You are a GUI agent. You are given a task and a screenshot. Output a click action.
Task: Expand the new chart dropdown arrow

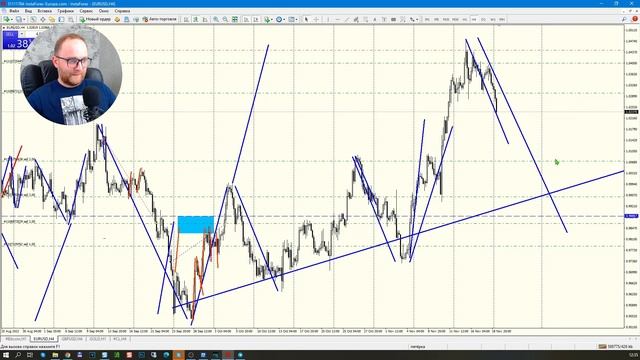[12, 19]
